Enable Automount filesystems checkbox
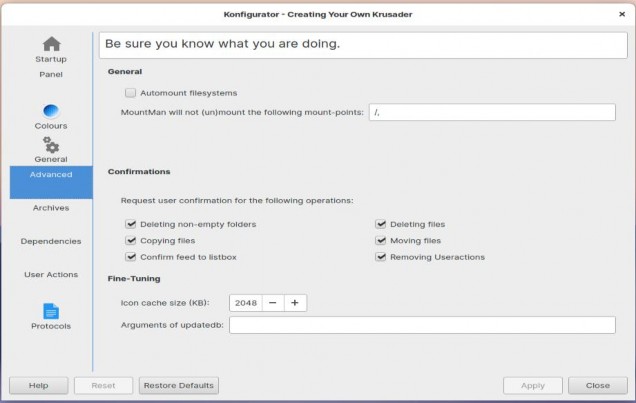The image size is (636, 403). [130, 93]
